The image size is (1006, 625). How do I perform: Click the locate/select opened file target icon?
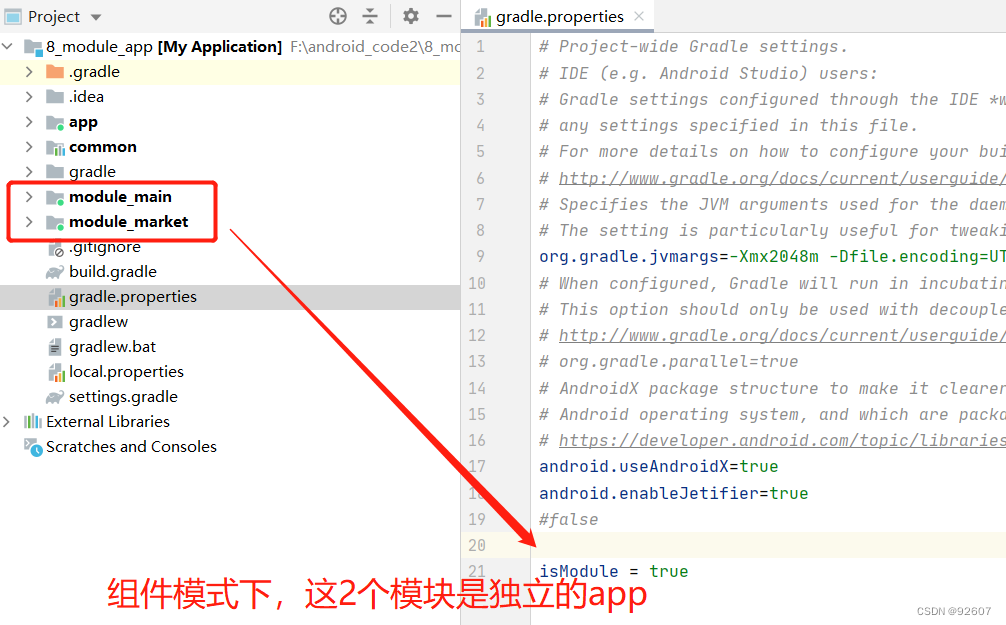click(338, 16)
